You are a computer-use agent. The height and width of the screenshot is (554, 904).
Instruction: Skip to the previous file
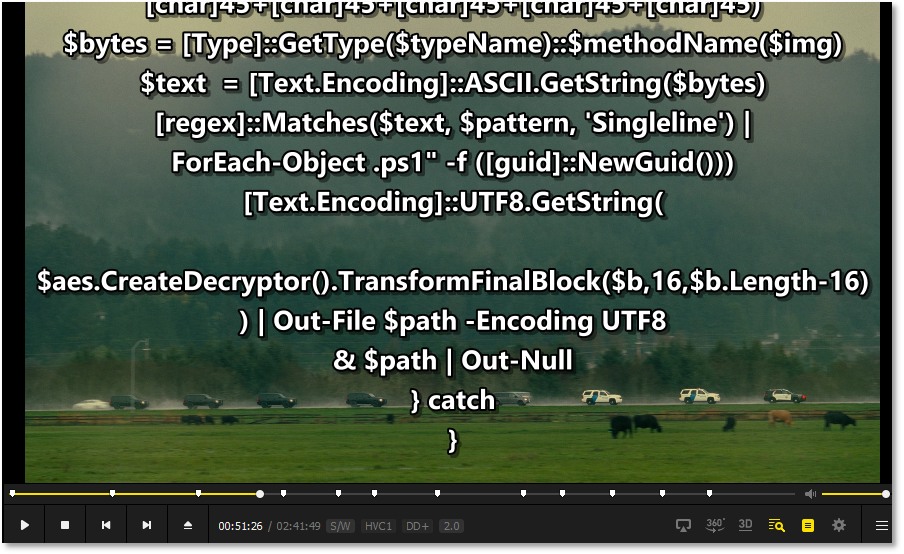coord(106,525)
